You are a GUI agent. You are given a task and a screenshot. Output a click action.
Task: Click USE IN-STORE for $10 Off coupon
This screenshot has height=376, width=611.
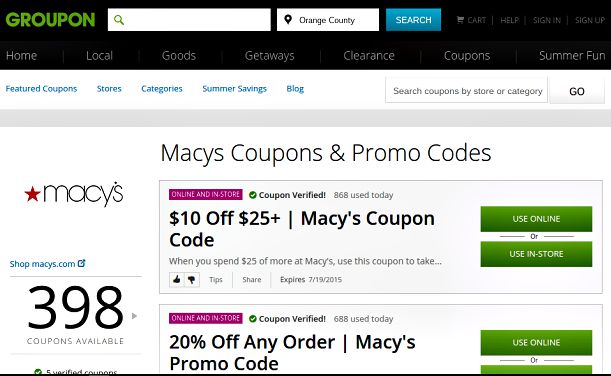point(536,254)
